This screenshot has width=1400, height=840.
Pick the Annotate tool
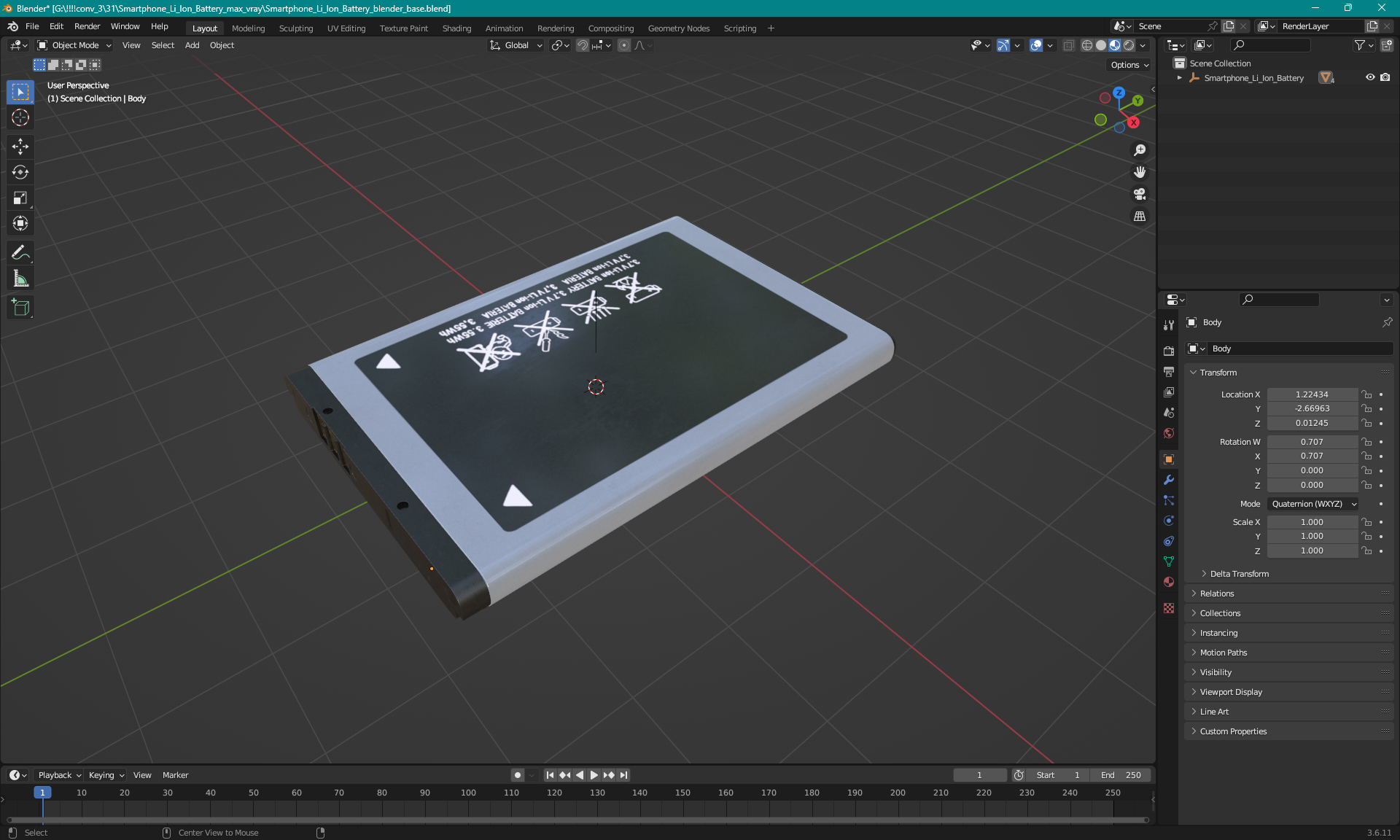click(20, 252)
